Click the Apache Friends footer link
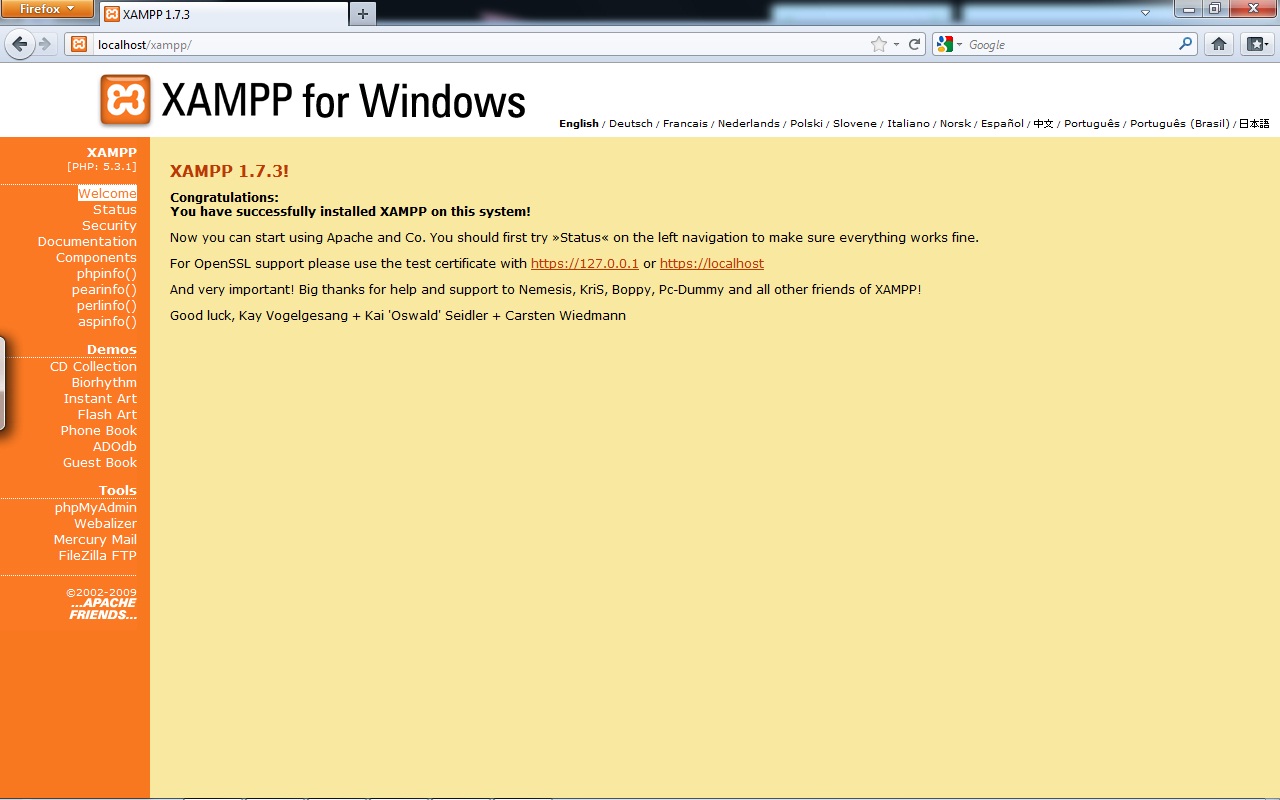The height and width of the screenshot is (800, 1280). (103, 609)
